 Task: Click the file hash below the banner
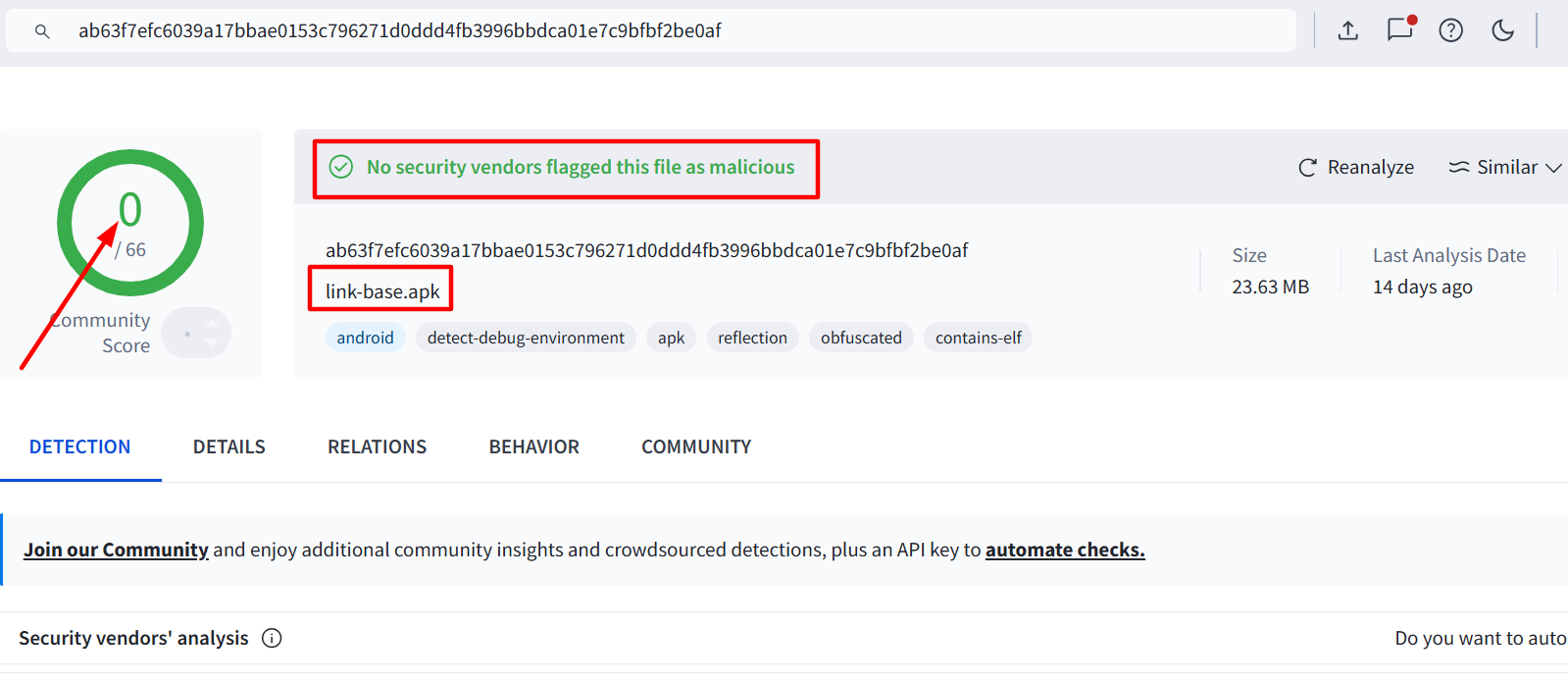tap(647, 250)
